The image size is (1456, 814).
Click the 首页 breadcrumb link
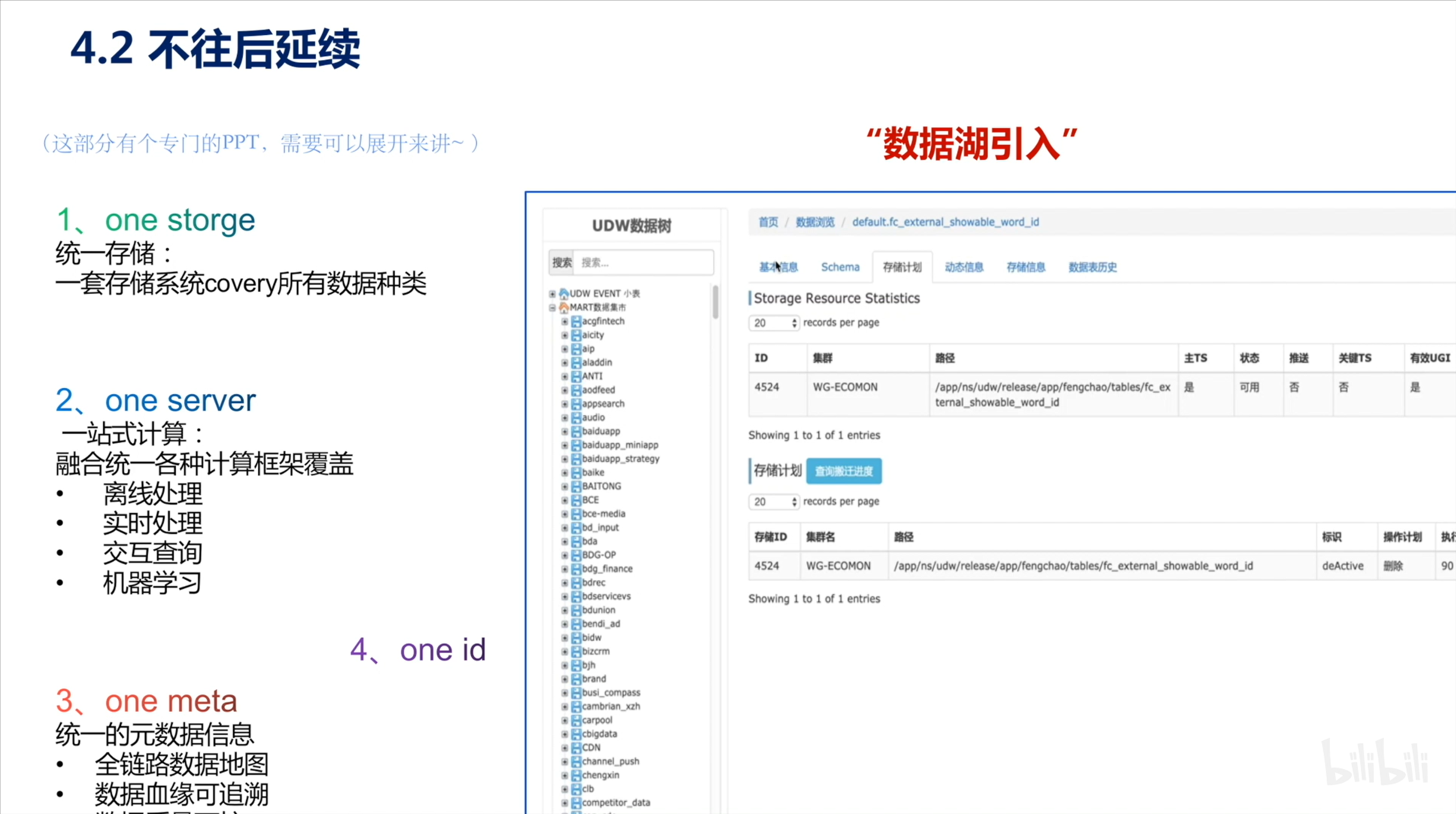768,222
